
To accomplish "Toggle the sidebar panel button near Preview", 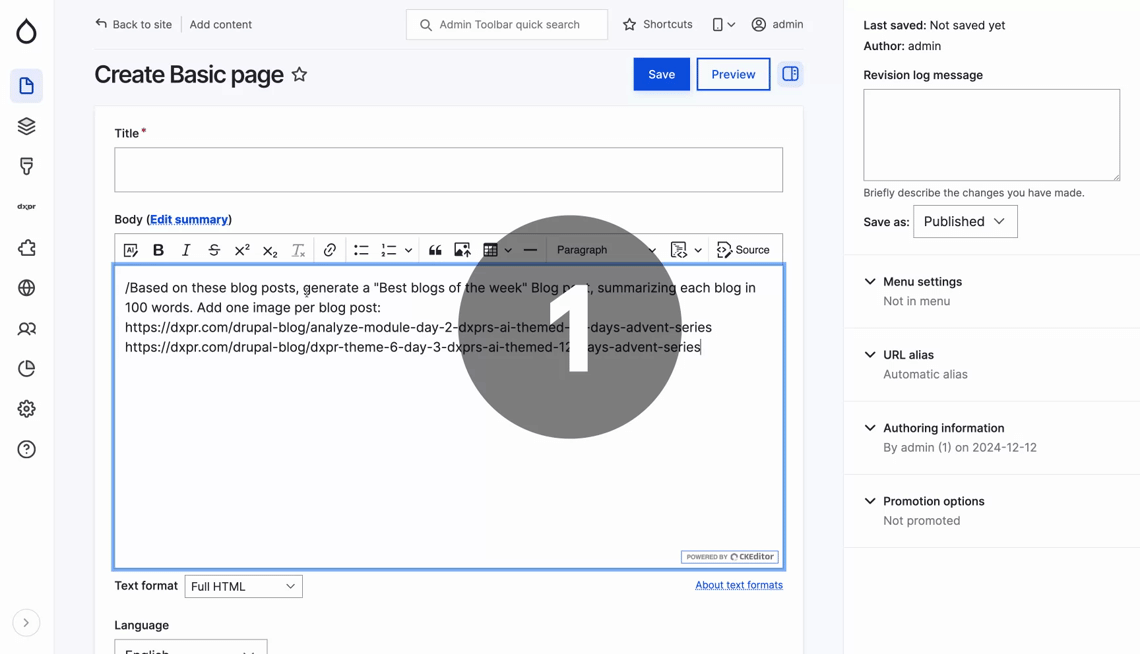I will coord(790,74).
